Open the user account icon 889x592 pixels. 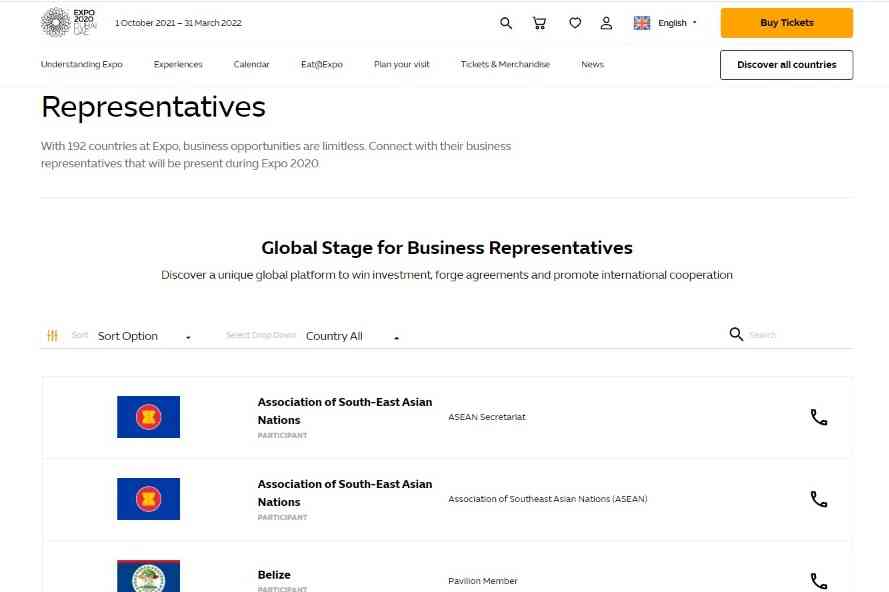pos(606,23)
